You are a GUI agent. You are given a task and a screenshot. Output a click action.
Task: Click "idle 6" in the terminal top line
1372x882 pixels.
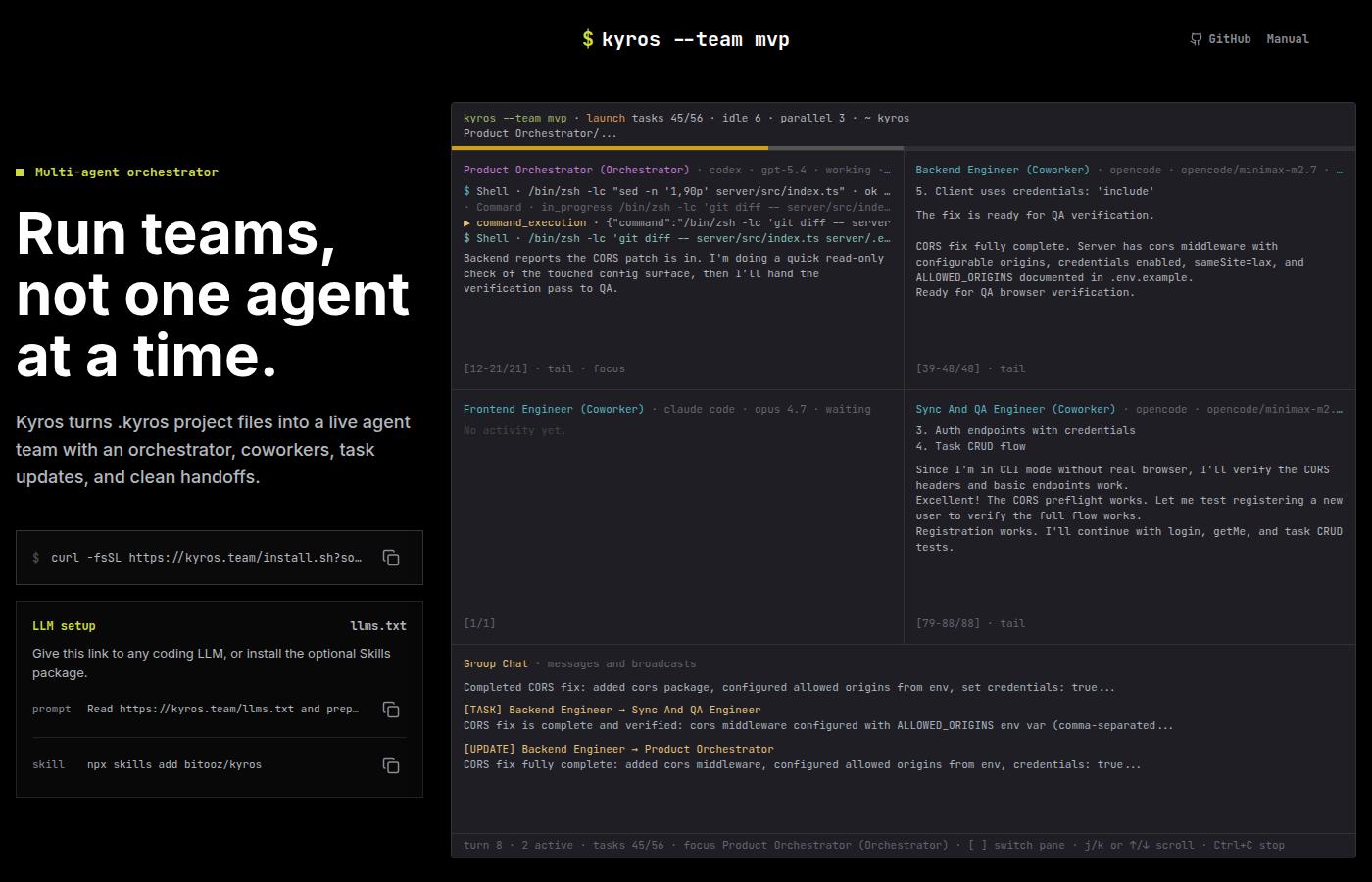pyautogui.click(x=741, y=118)
